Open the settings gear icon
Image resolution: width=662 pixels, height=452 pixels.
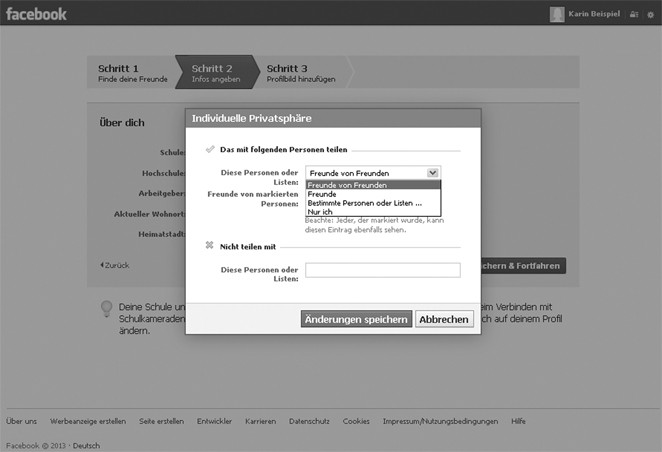[x=651, y=14]
